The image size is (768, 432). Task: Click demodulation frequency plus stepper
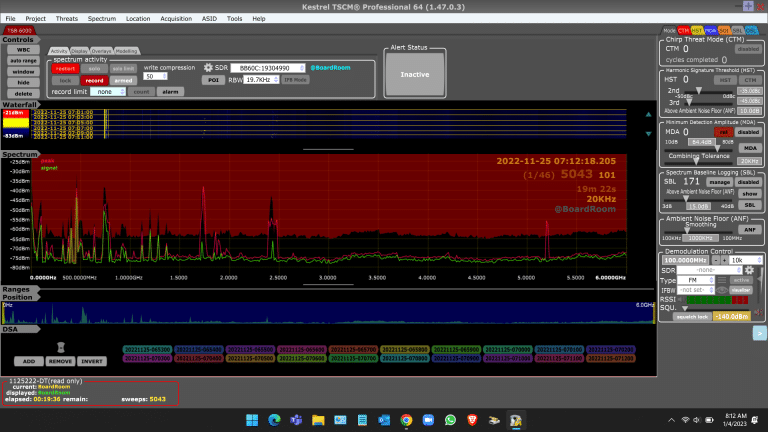[x=724, y=260]
